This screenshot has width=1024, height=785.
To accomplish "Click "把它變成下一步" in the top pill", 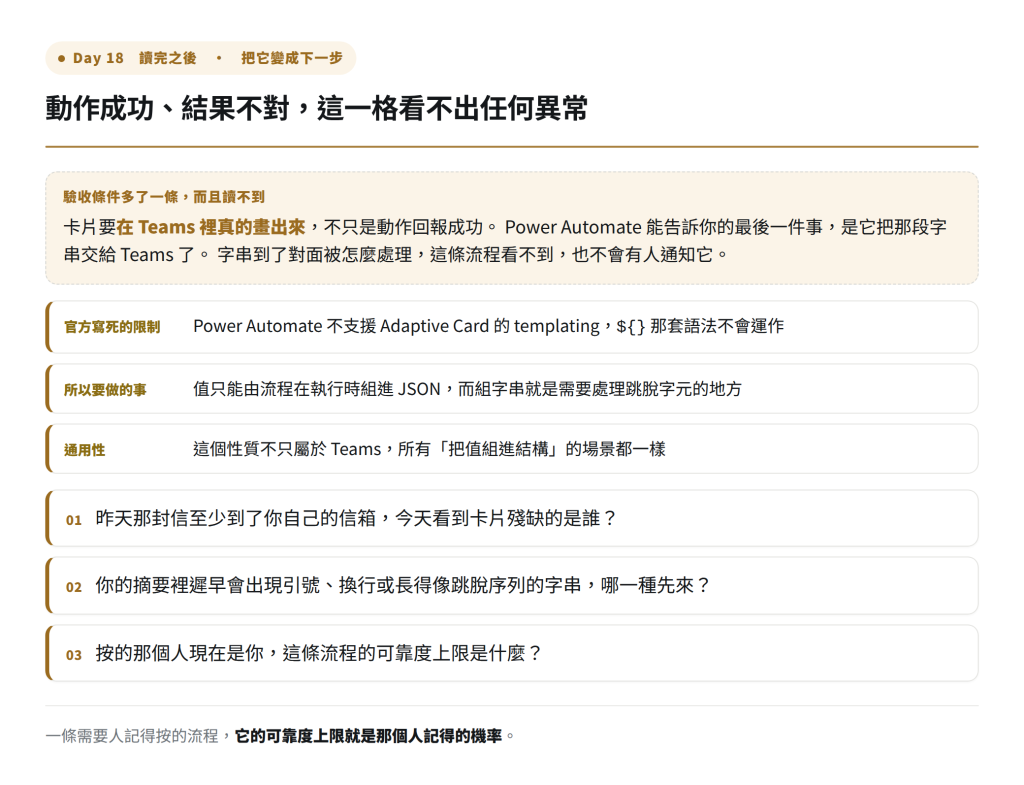I will pos(291,58).
